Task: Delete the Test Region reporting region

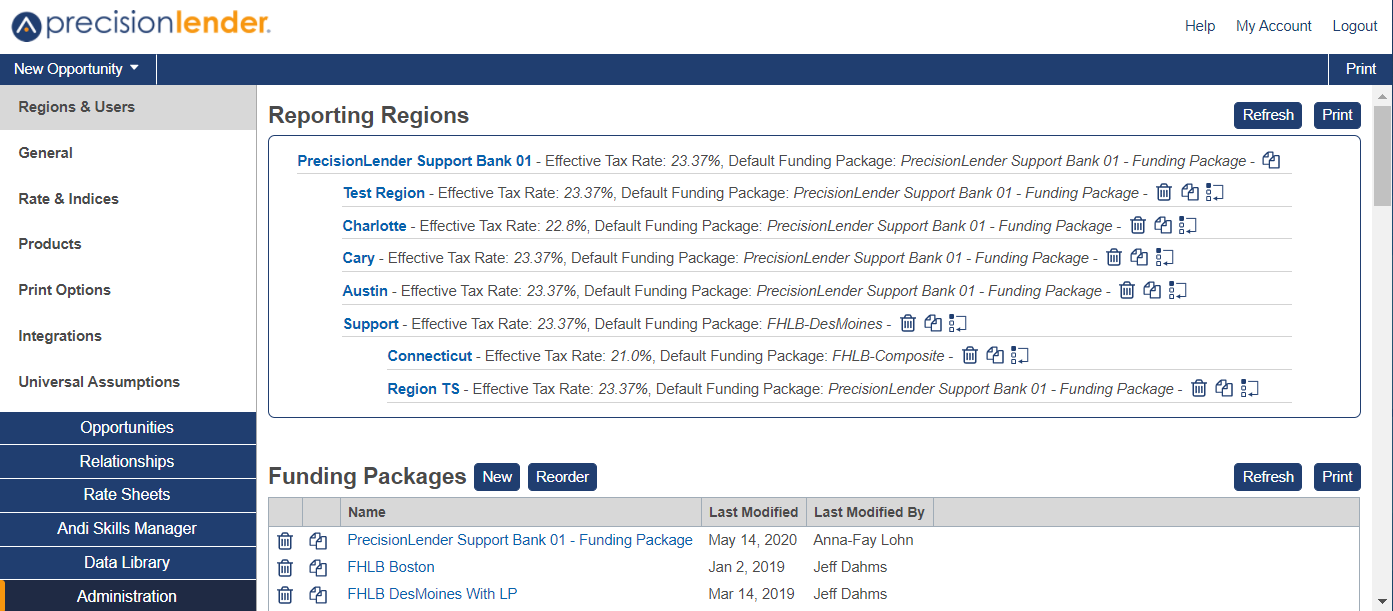Action: 1164,192
